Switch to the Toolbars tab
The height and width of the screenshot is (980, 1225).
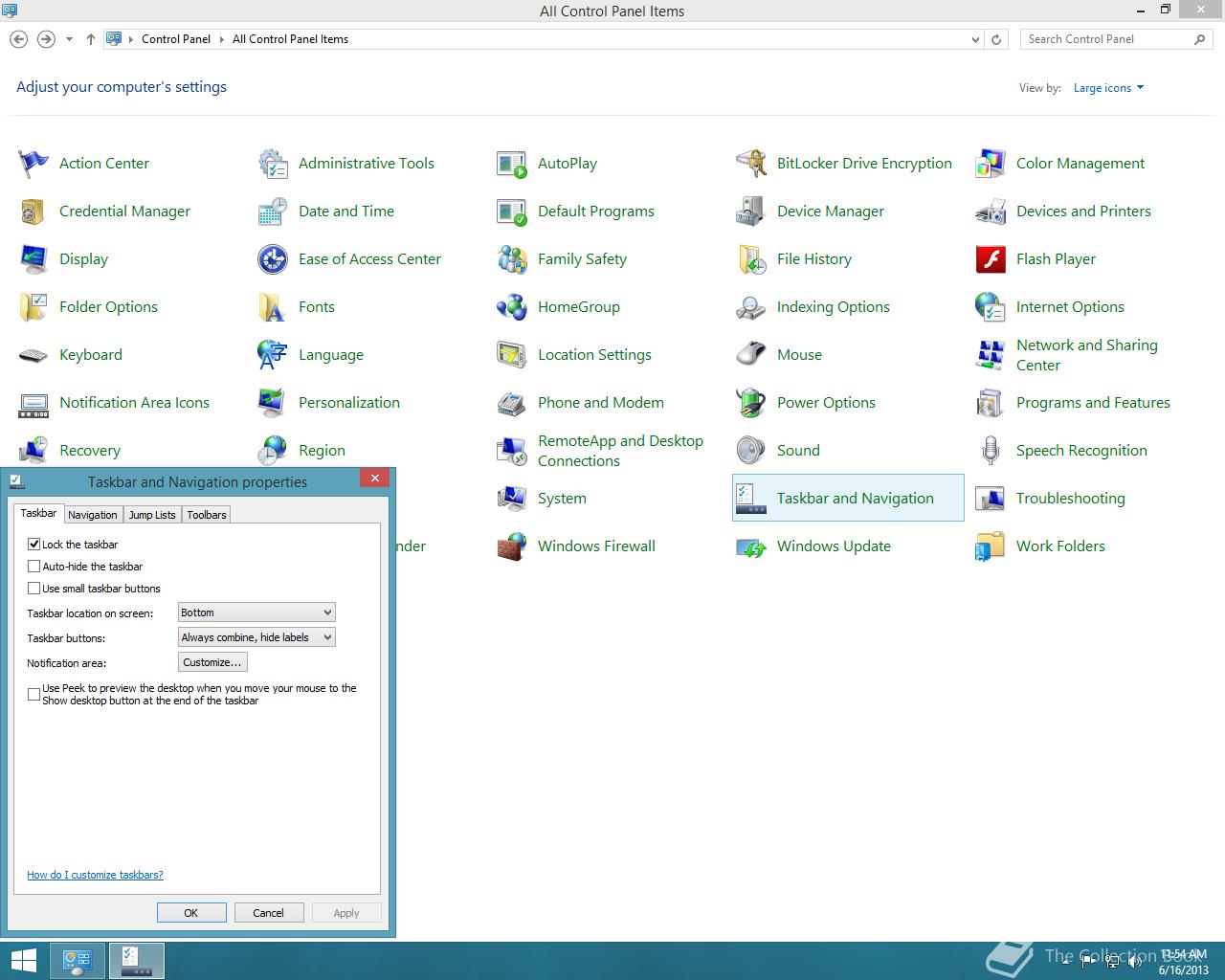click(x=207, y=515)
